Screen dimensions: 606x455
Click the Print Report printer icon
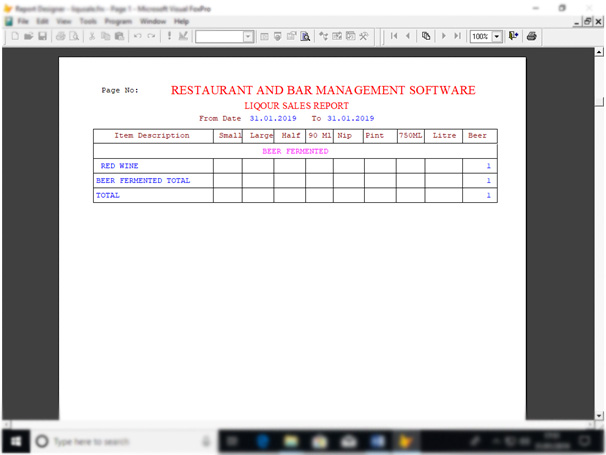coord(532,36)
